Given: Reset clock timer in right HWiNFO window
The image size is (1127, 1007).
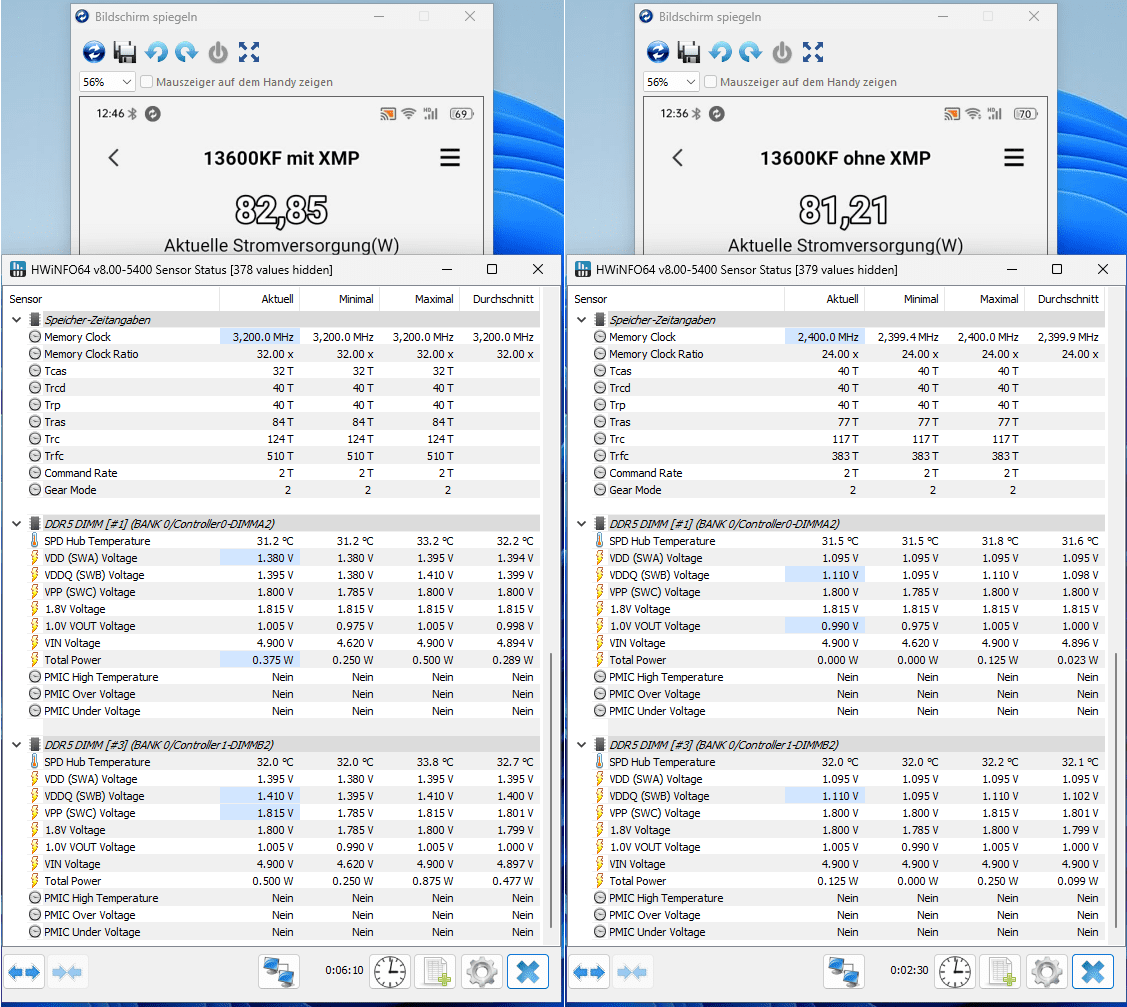Looking at the screenshot, I should [954, 972].
